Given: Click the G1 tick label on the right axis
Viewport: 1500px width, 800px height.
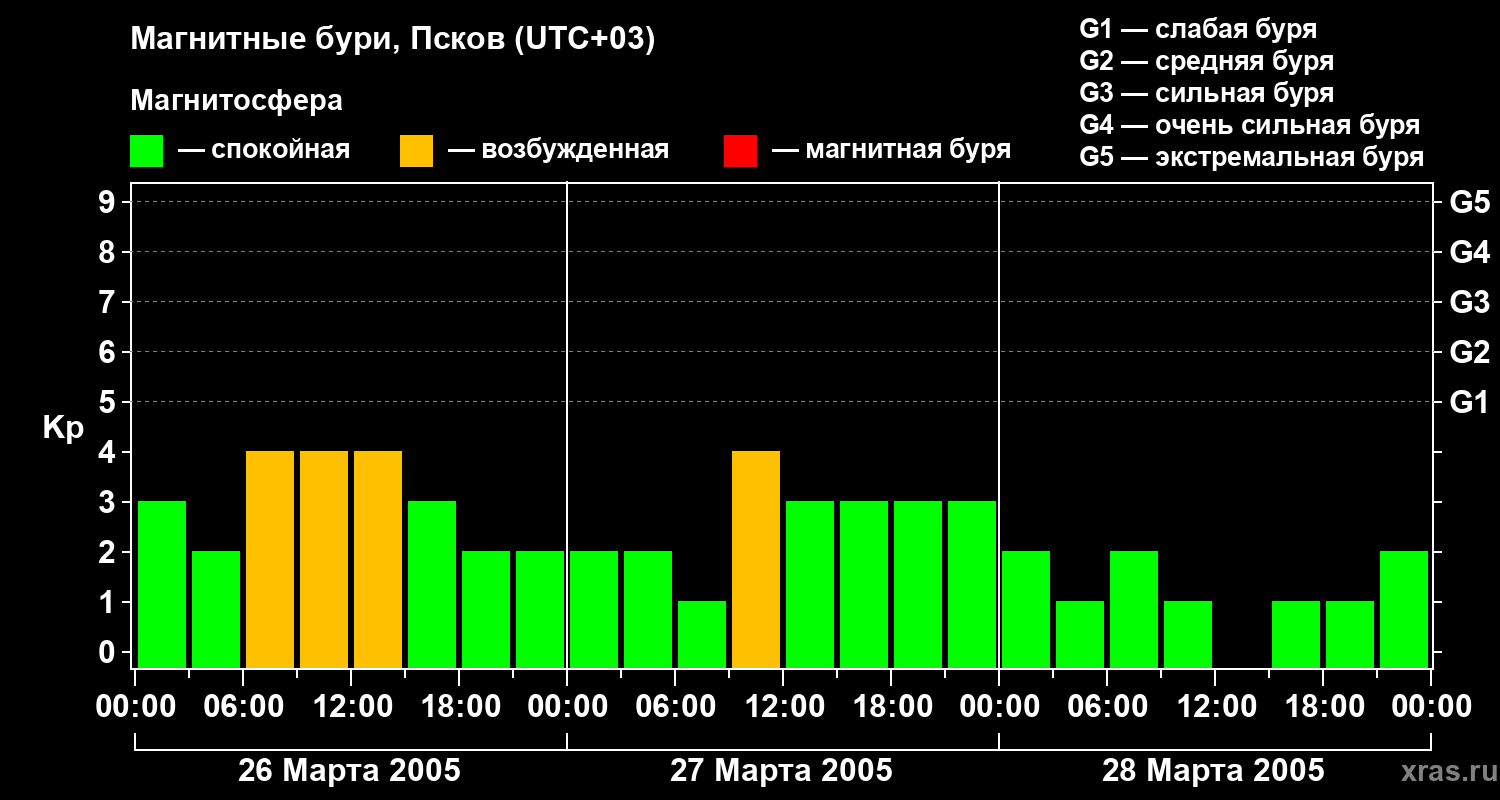Looking at the screenshot, I should (1469, 403).
